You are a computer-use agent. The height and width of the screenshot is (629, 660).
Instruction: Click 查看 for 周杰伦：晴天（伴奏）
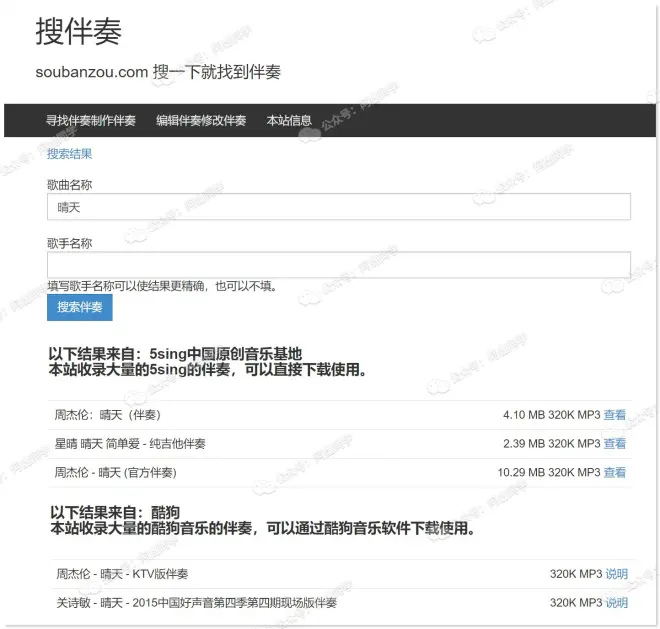click(615, 415)
